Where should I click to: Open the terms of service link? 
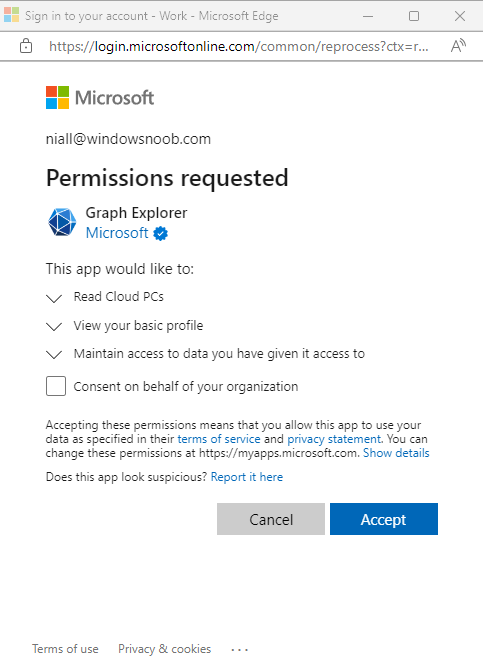(219, 439)
